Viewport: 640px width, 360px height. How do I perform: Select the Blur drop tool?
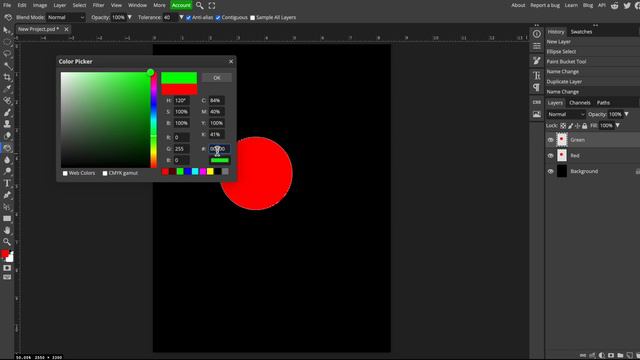coord(7,160)
